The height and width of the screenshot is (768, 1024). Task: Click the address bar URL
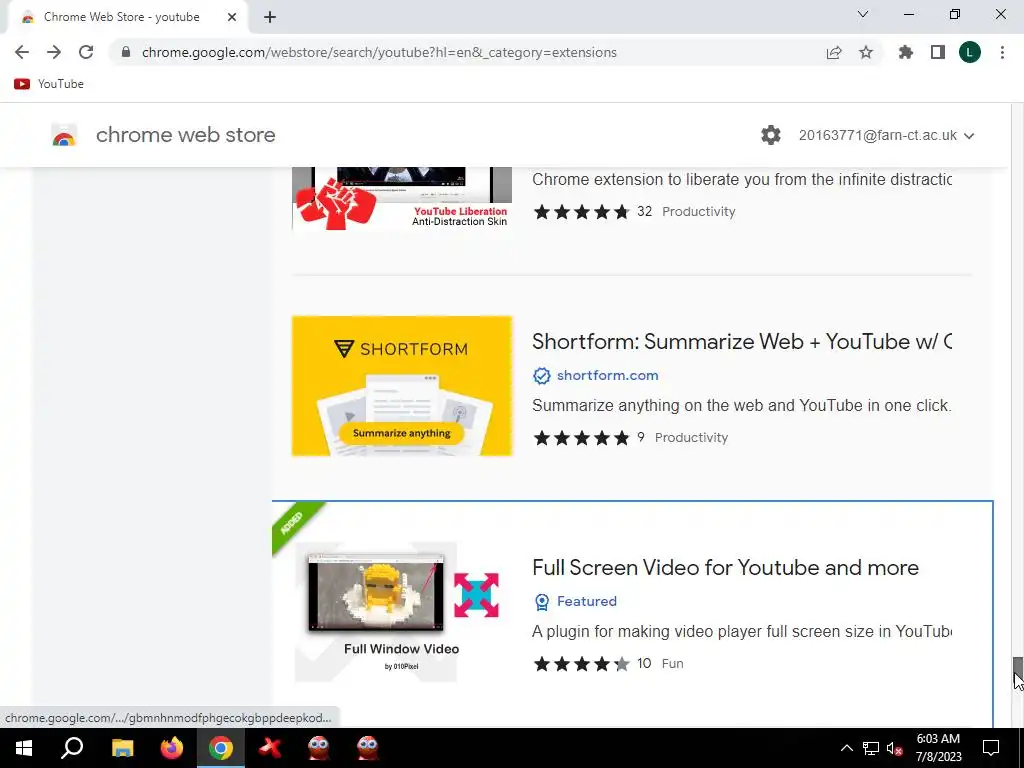pyautogui.click(x=379, y=52)
